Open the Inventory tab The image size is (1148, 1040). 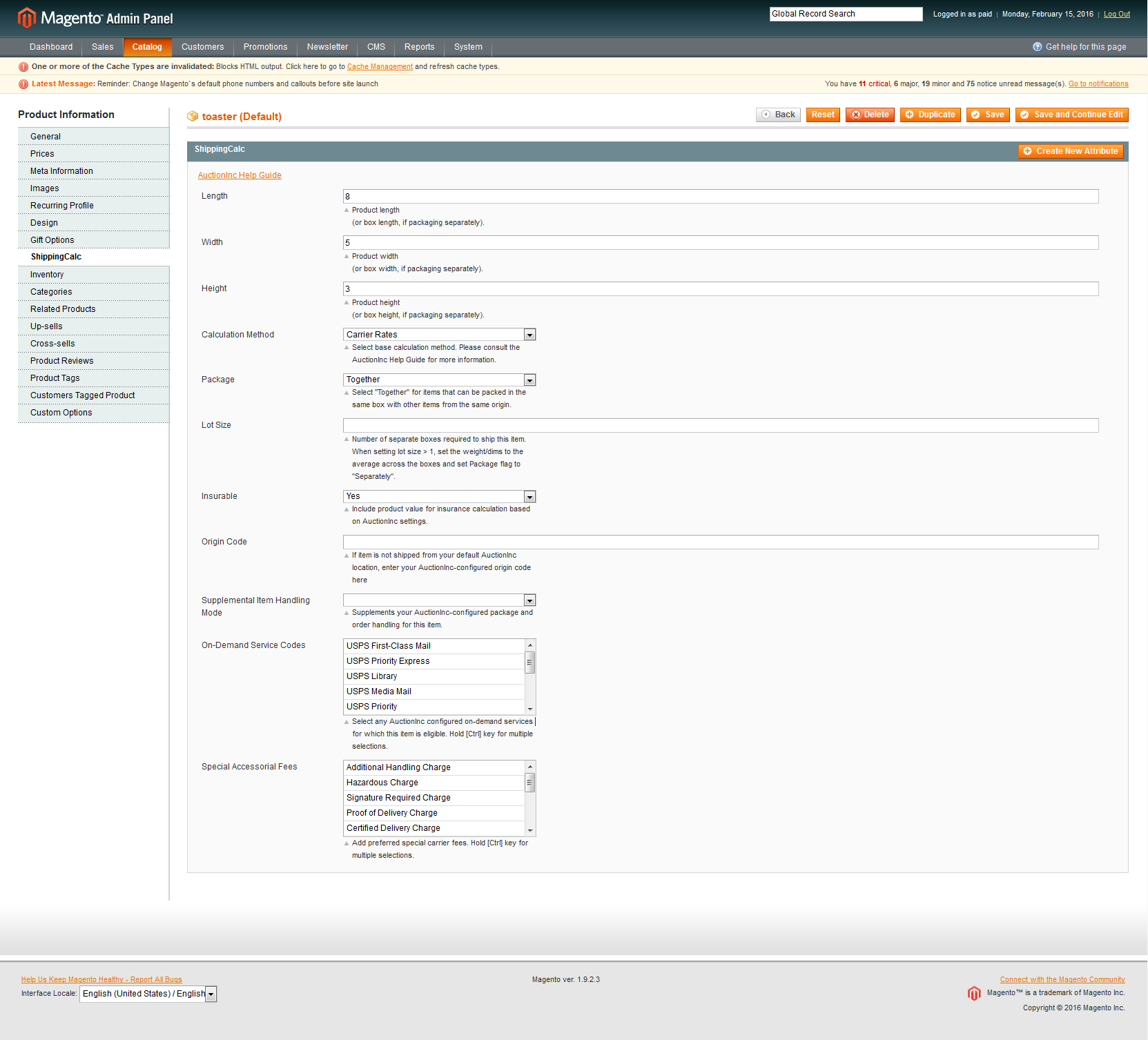tap(94, 275)
